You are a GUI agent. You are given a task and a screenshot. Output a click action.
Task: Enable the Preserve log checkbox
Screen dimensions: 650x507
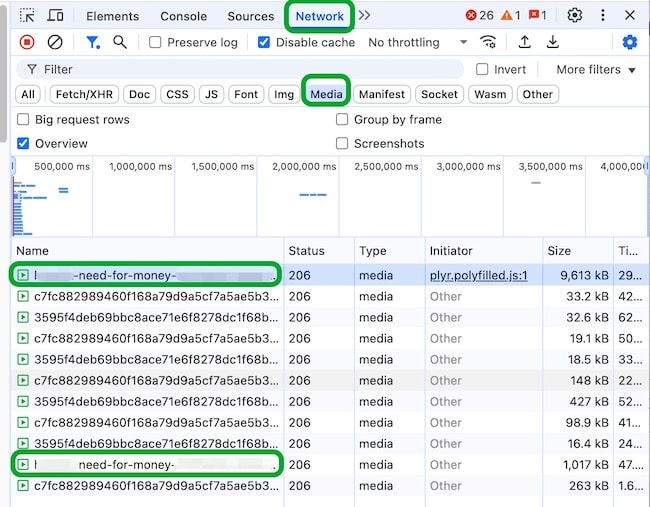[x=155, y=43]
